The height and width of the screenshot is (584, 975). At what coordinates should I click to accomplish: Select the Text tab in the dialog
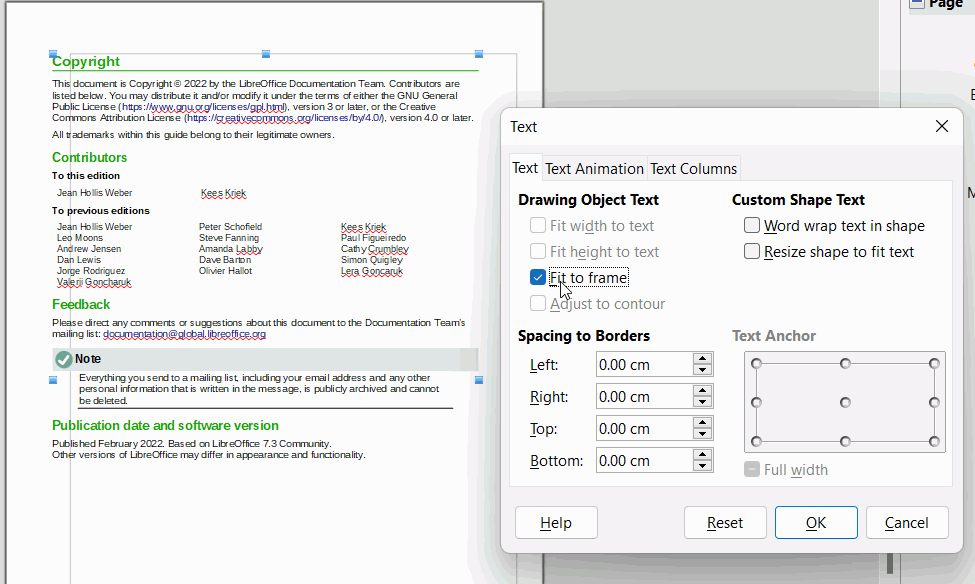click(x=525, y=168)
